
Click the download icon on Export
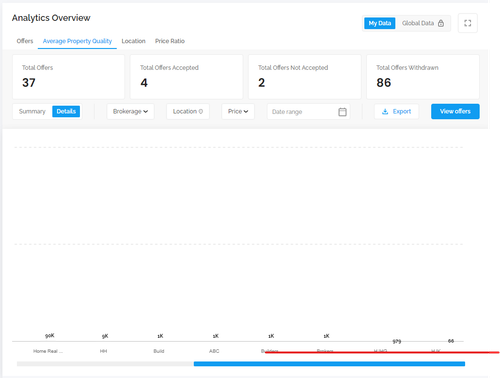pyautogui.click(x=385, y=111)
